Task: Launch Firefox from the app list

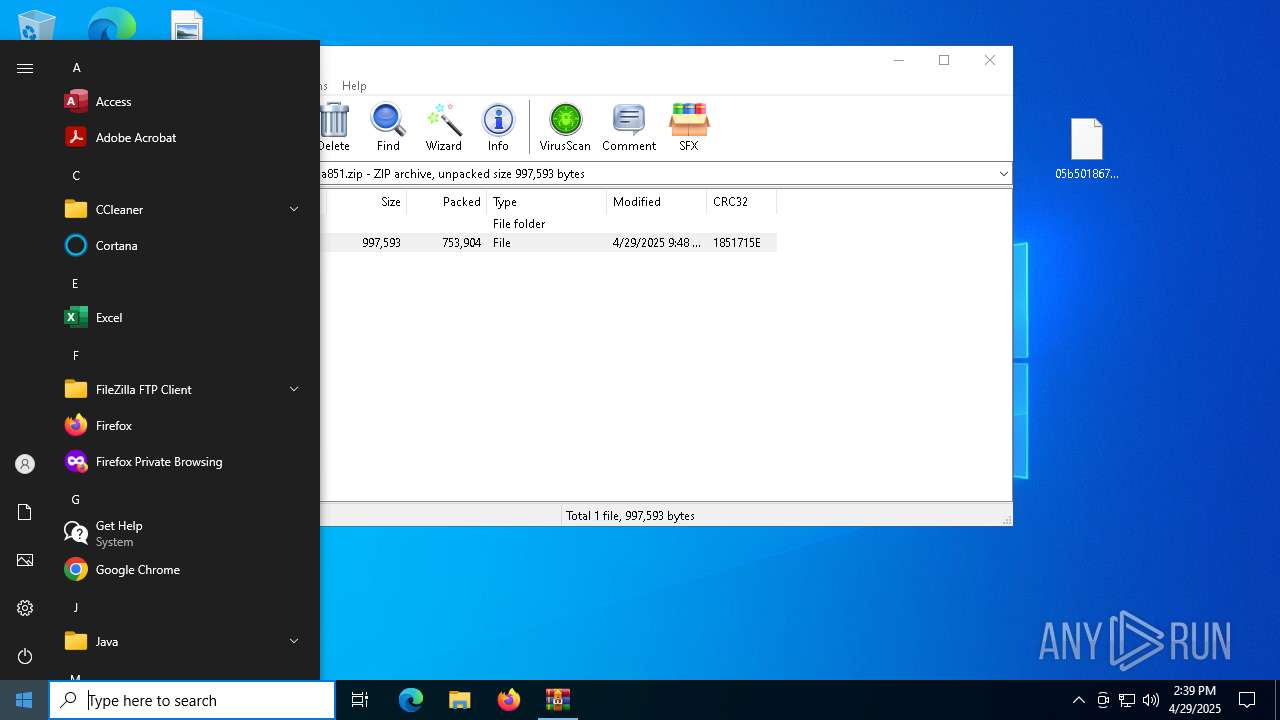Action: tap(184, 426)
